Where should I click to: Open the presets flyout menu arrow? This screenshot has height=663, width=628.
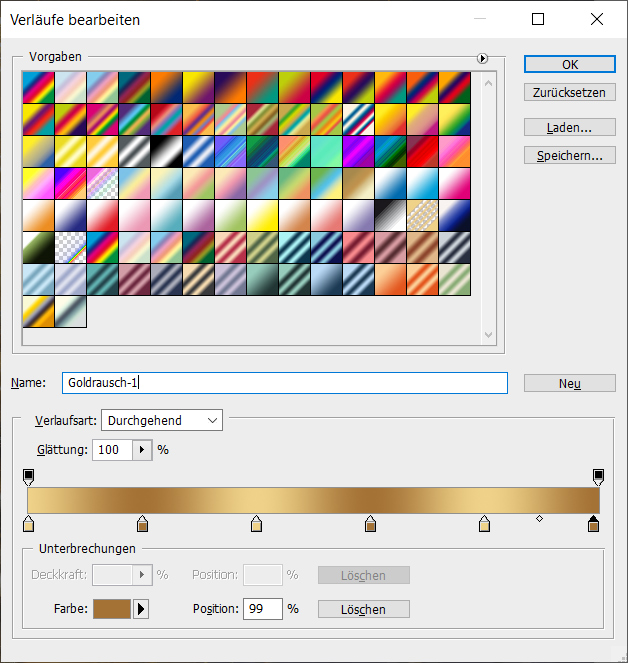(483, 59)
